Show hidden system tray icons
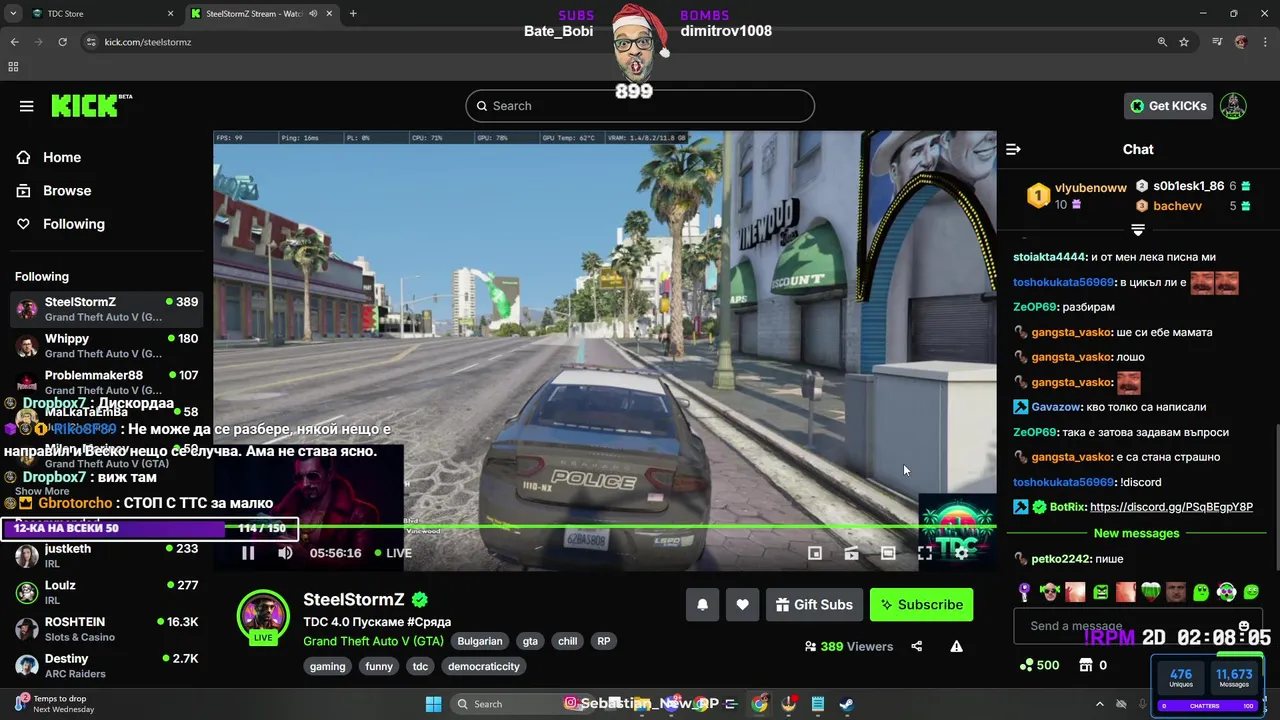Image resolution: width=1280 pixels, height=720 pixels. tap(1099, 704)
